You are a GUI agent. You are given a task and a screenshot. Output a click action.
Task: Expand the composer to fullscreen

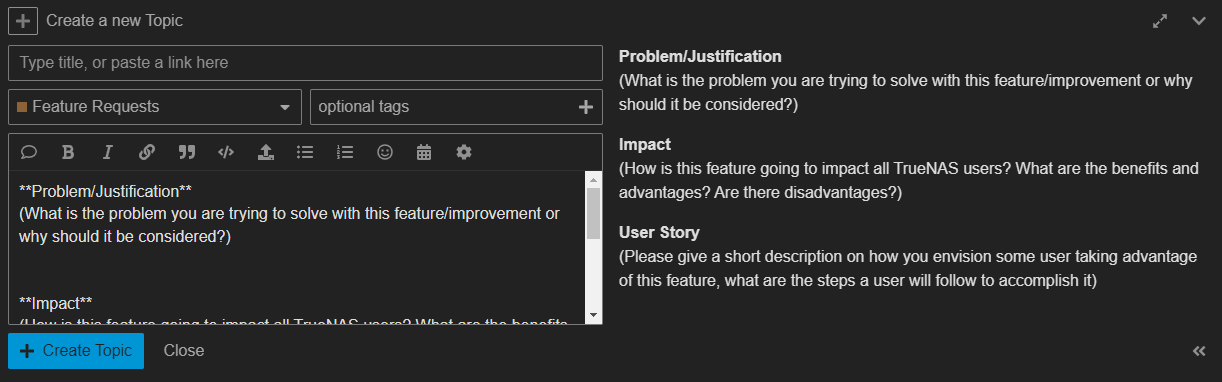coord(1160,20)
